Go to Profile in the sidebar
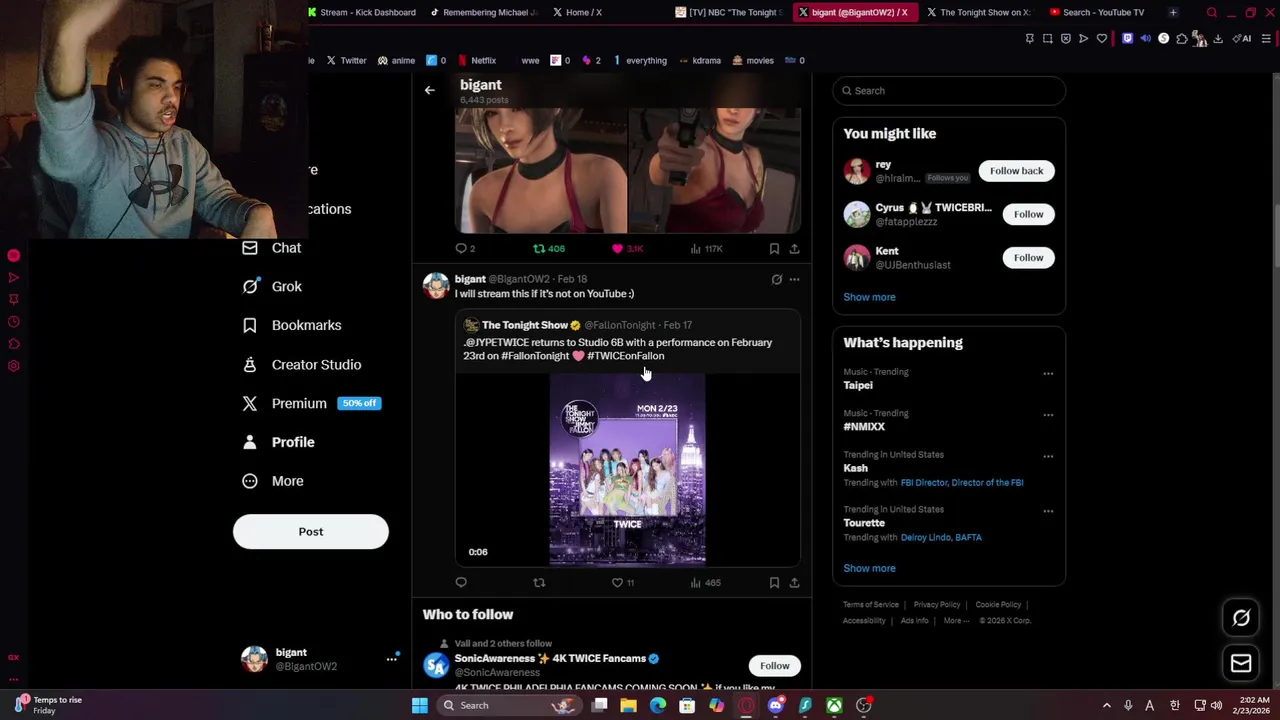The image size is (1280, 720). pos(278,442)
